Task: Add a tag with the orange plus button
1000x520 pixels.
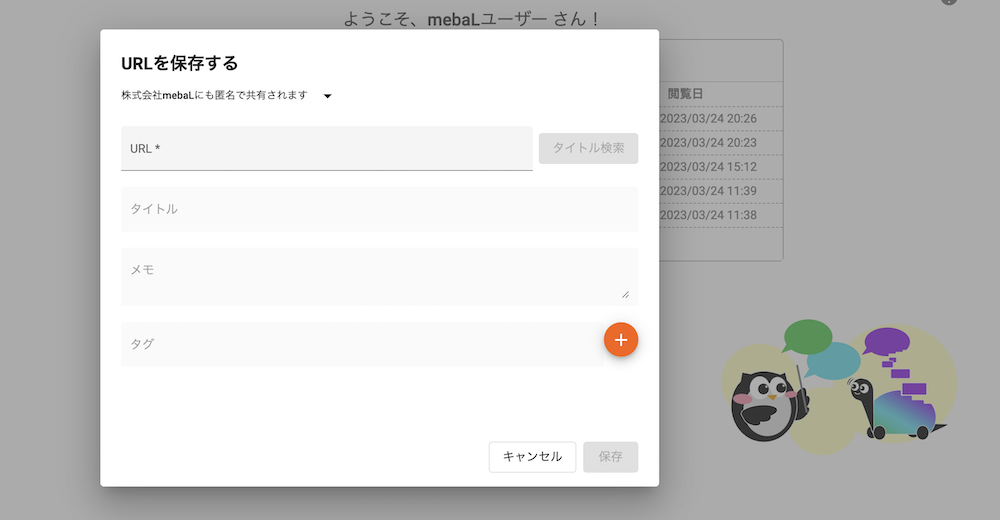Action: click(x=621, y=339)
